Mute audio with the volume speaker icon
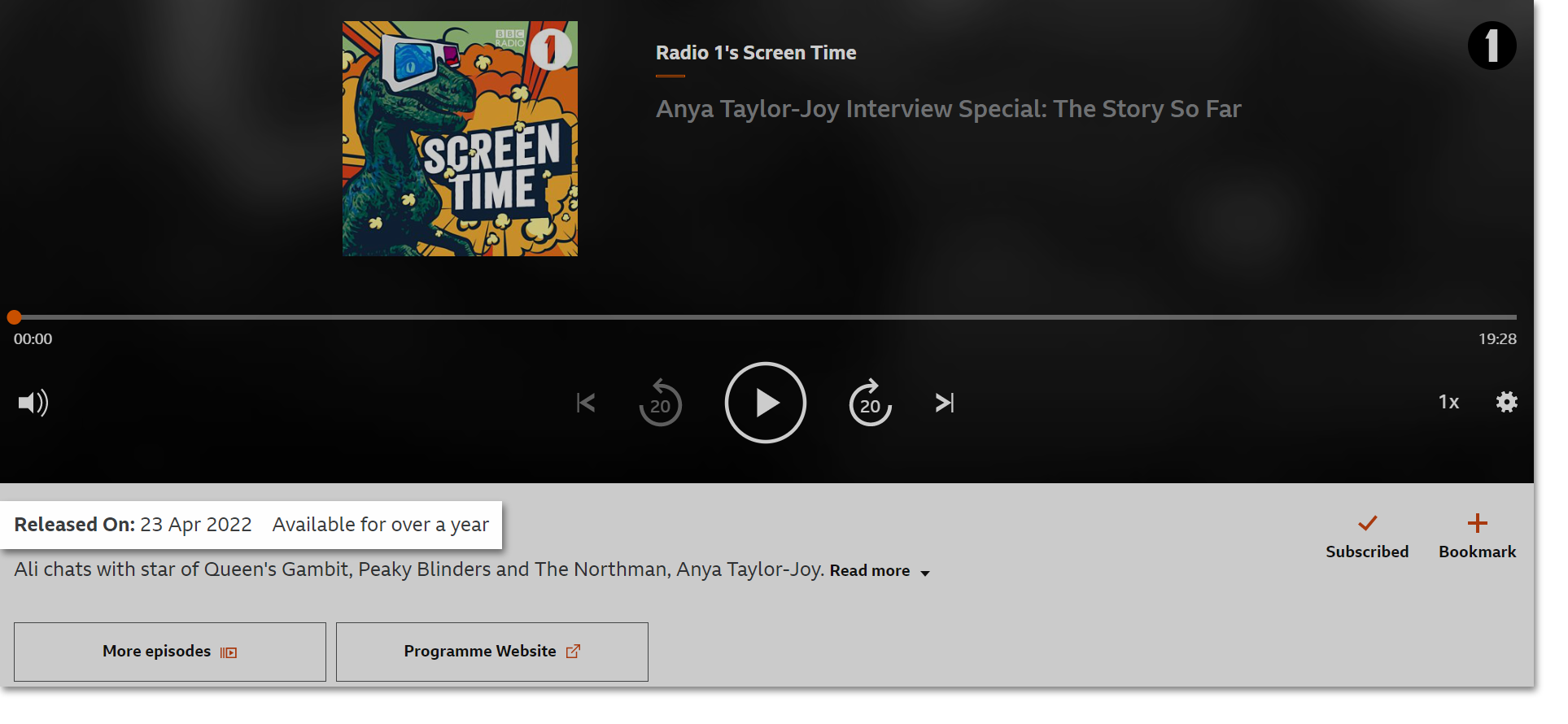 (33, 403)
